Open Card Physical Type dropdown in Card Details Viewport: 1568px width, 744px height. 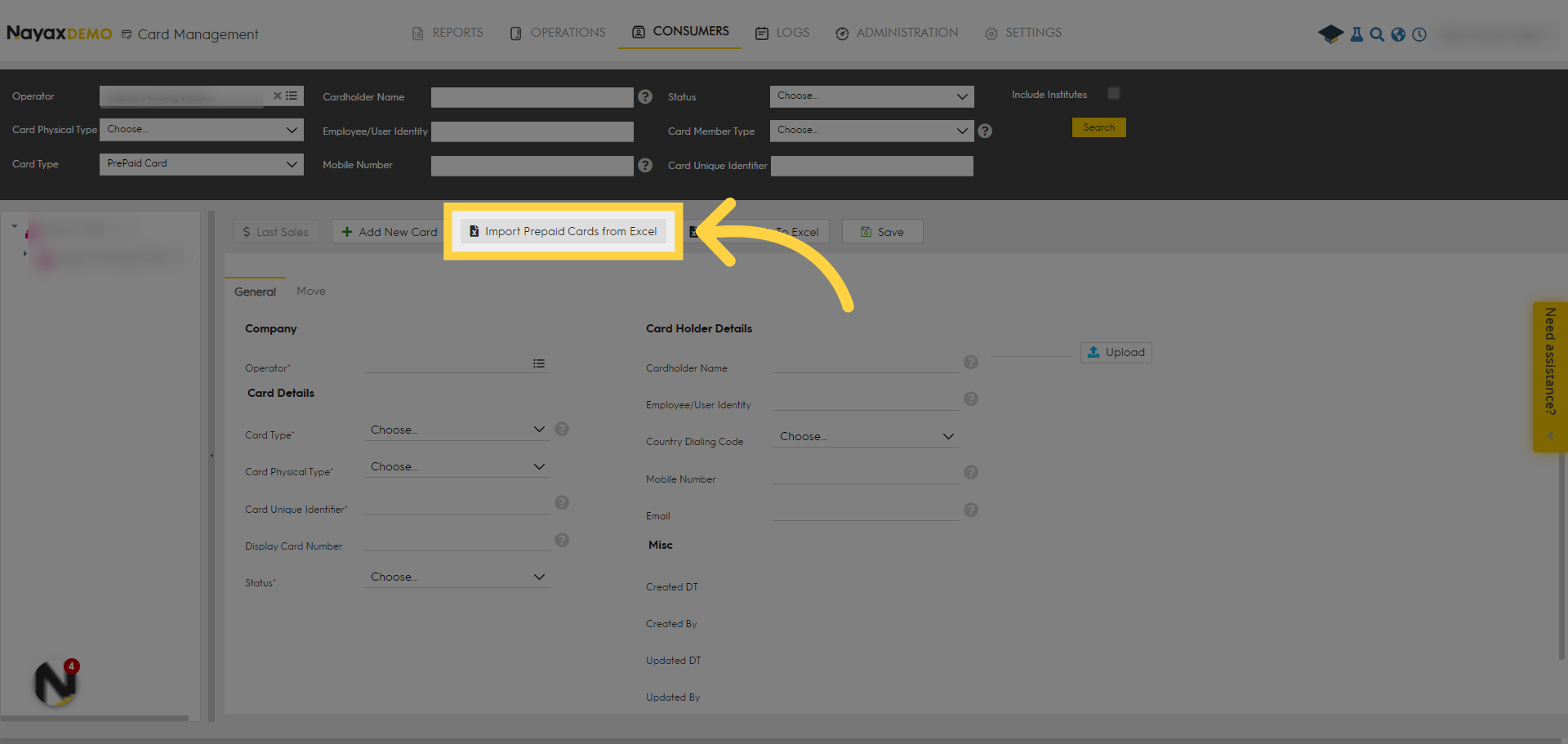point(457,466)
